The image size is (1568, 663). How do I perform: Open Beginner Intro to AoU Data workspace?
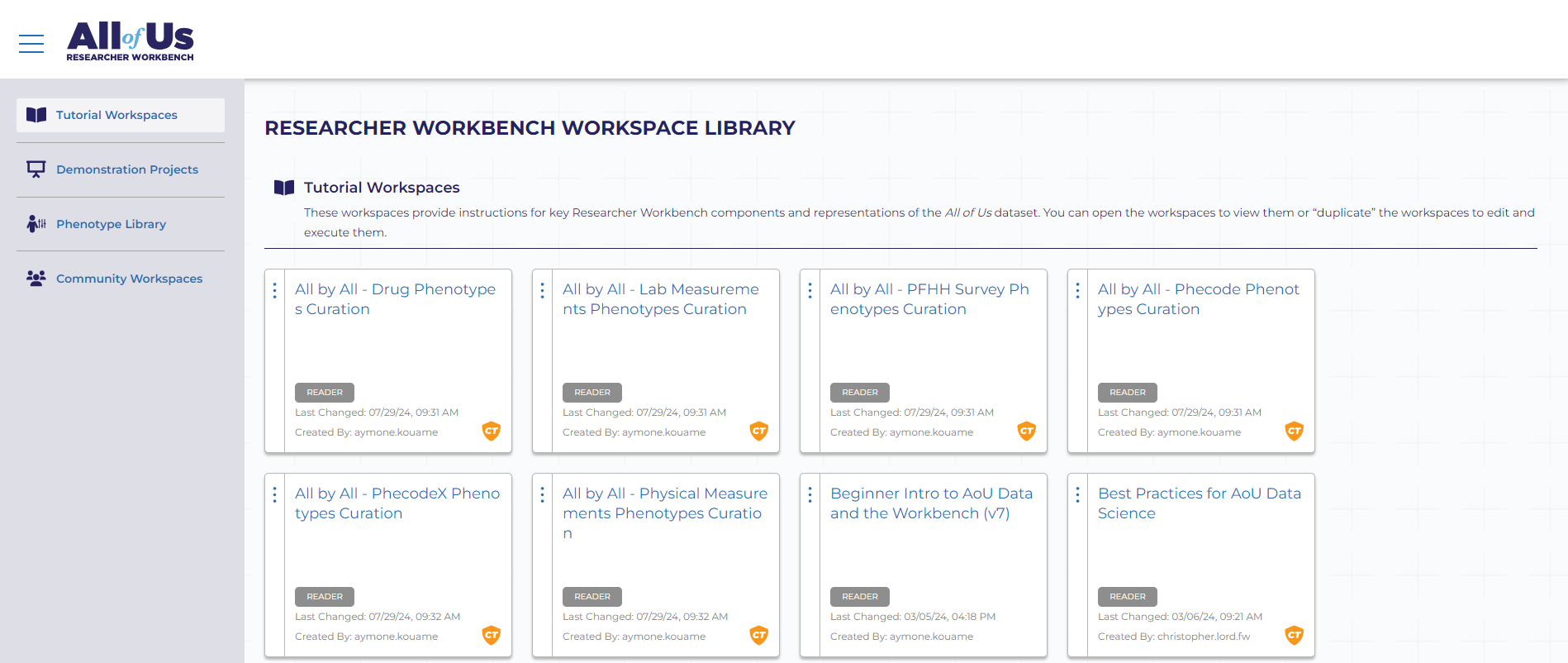[931, 503]
